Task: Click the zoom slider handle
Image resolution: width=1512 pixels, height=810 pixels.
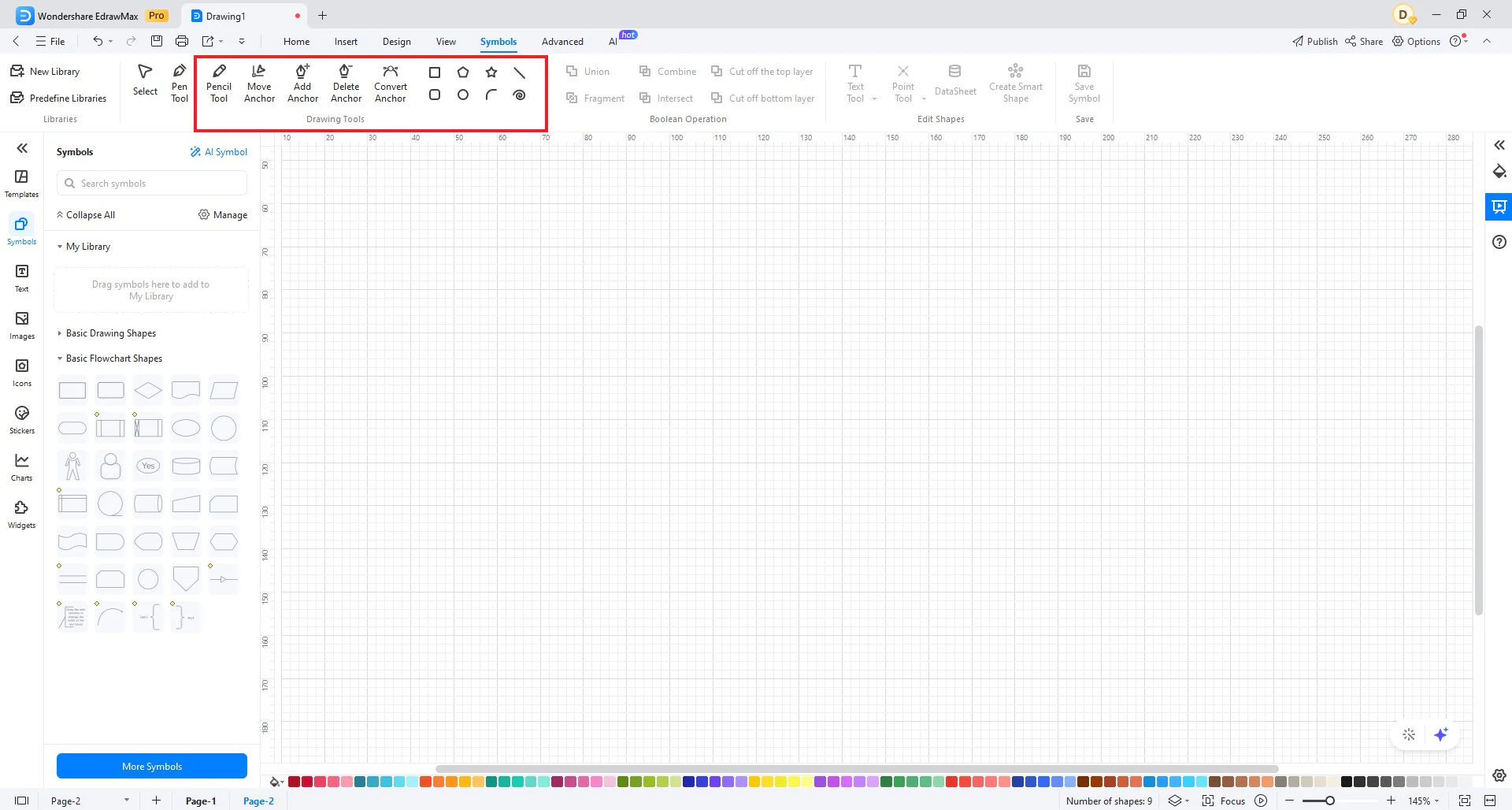Action: point(1330,801)
